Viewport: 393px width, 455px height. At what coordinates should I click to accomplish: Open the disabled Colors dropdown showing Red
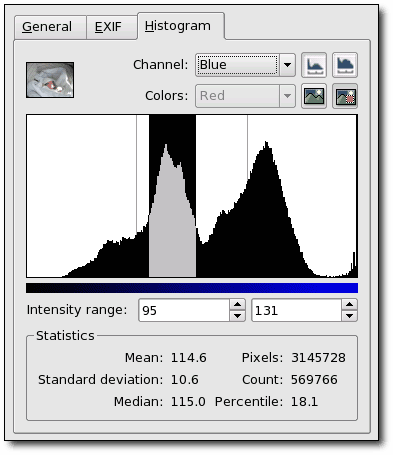(x=245, y=96)
